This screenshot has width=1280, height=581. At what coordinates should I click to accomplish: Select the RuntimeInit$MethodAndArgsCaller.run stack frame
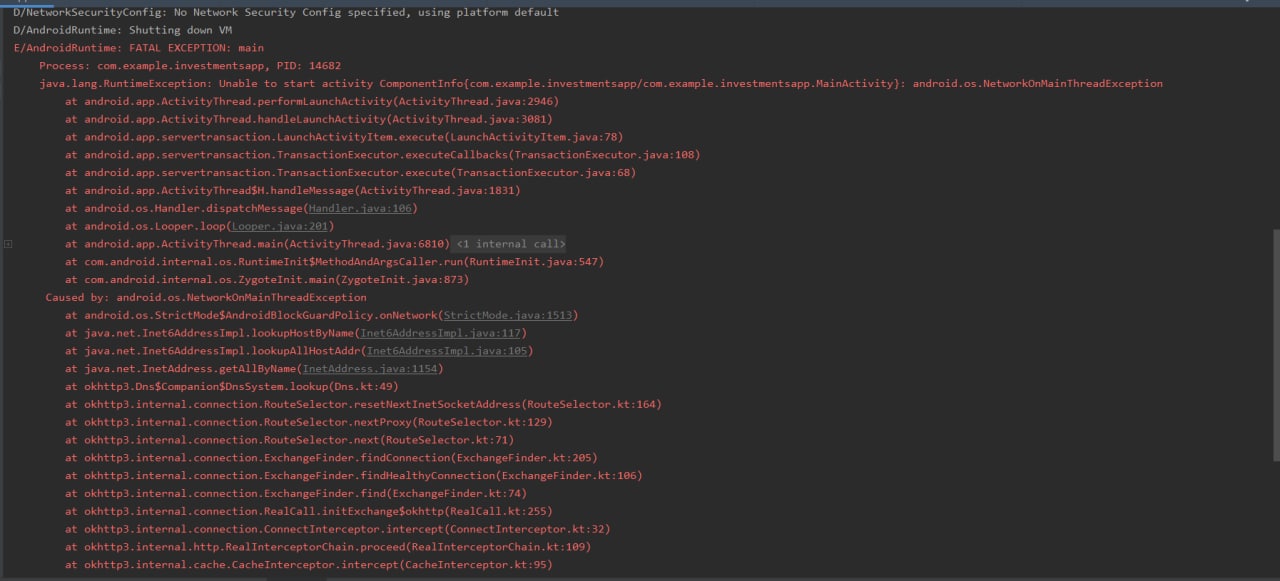[335, 262]
